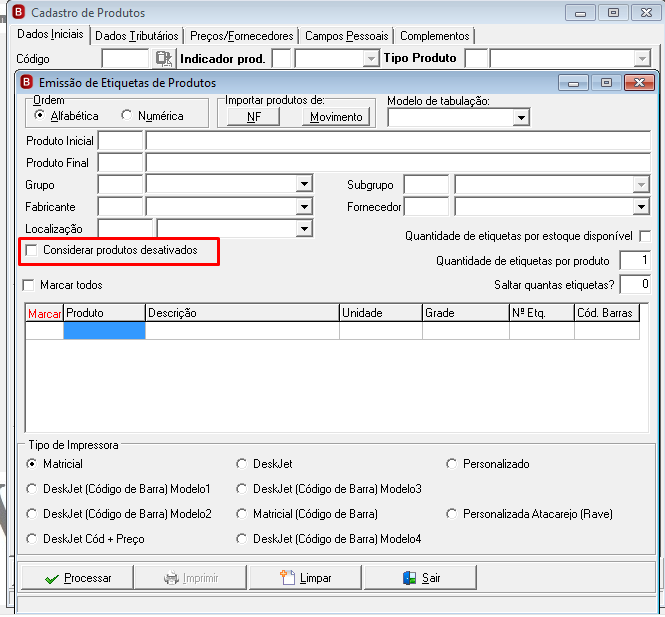Switch to Dados Iniciais tab
Viewport: 665px width, 617px height.
[x=50, y=34]
